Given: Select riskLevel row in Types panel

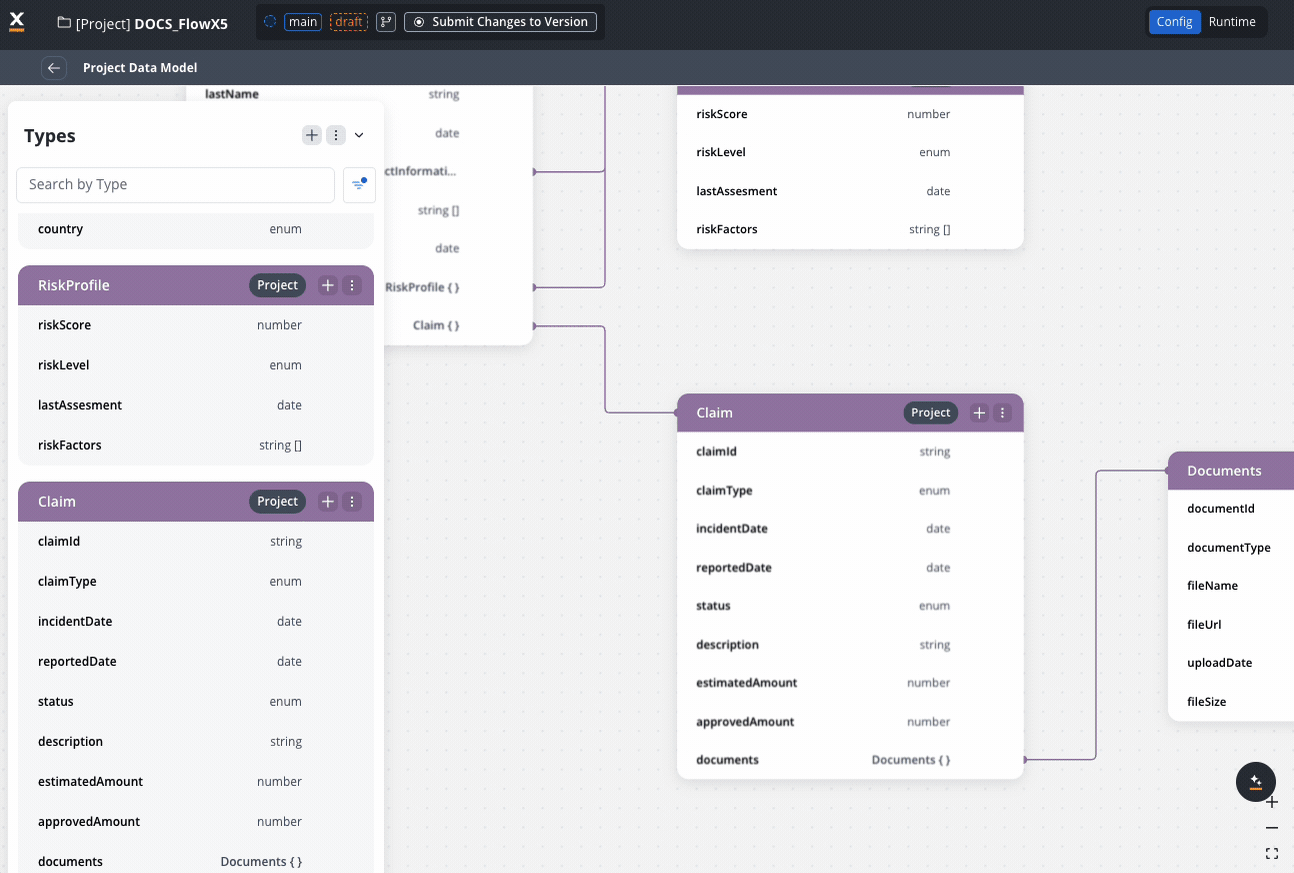Looking at the screenshot, I should (x=196, y=366).
